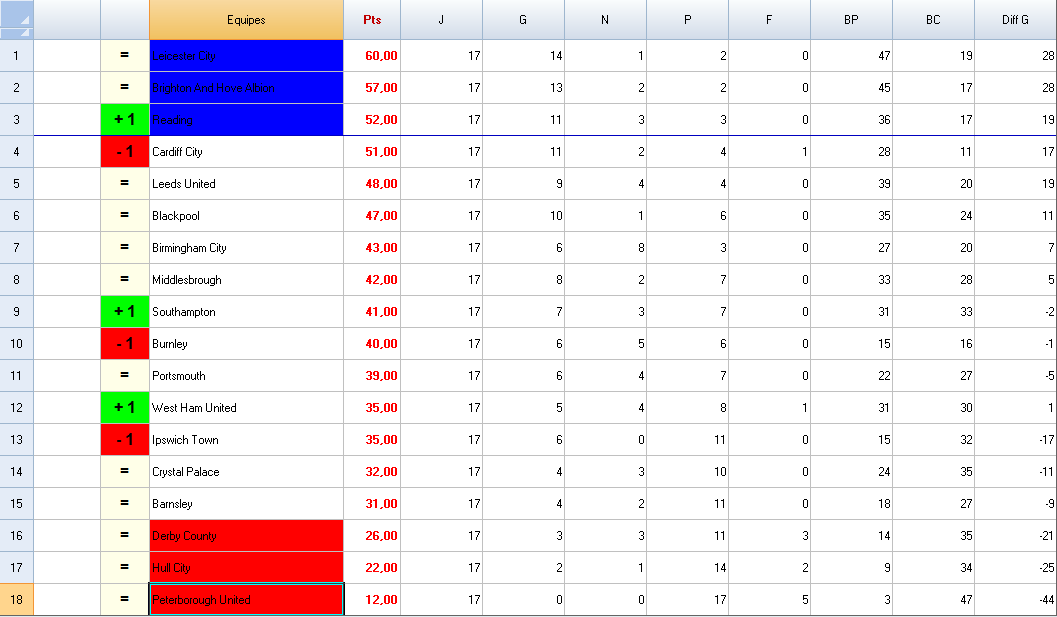Select Leicester City's 60,00 points cell
The image size is (1057, 617).
[x=372, y=55]
